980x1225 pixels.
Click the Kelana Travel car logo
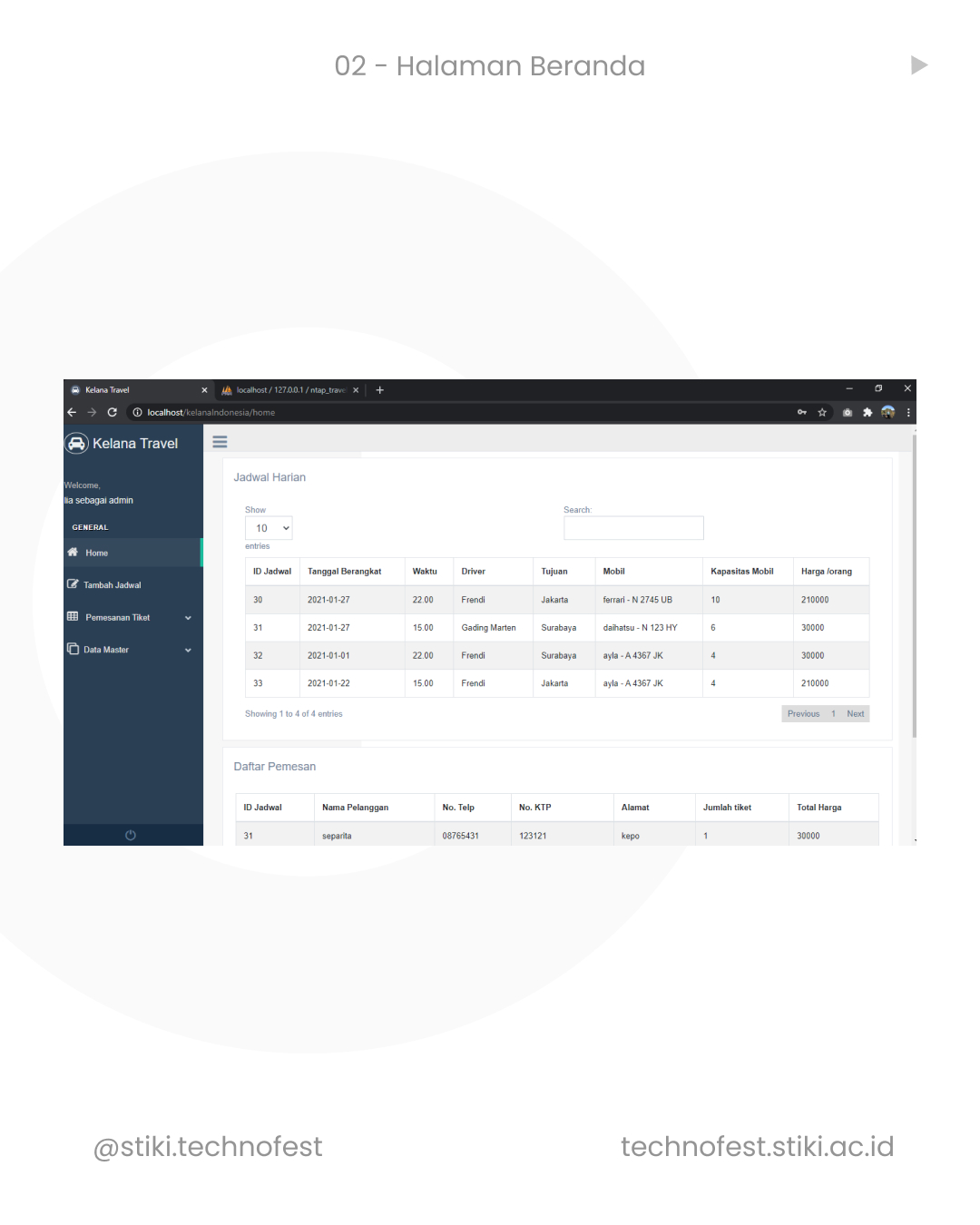(x=76, y=443)
